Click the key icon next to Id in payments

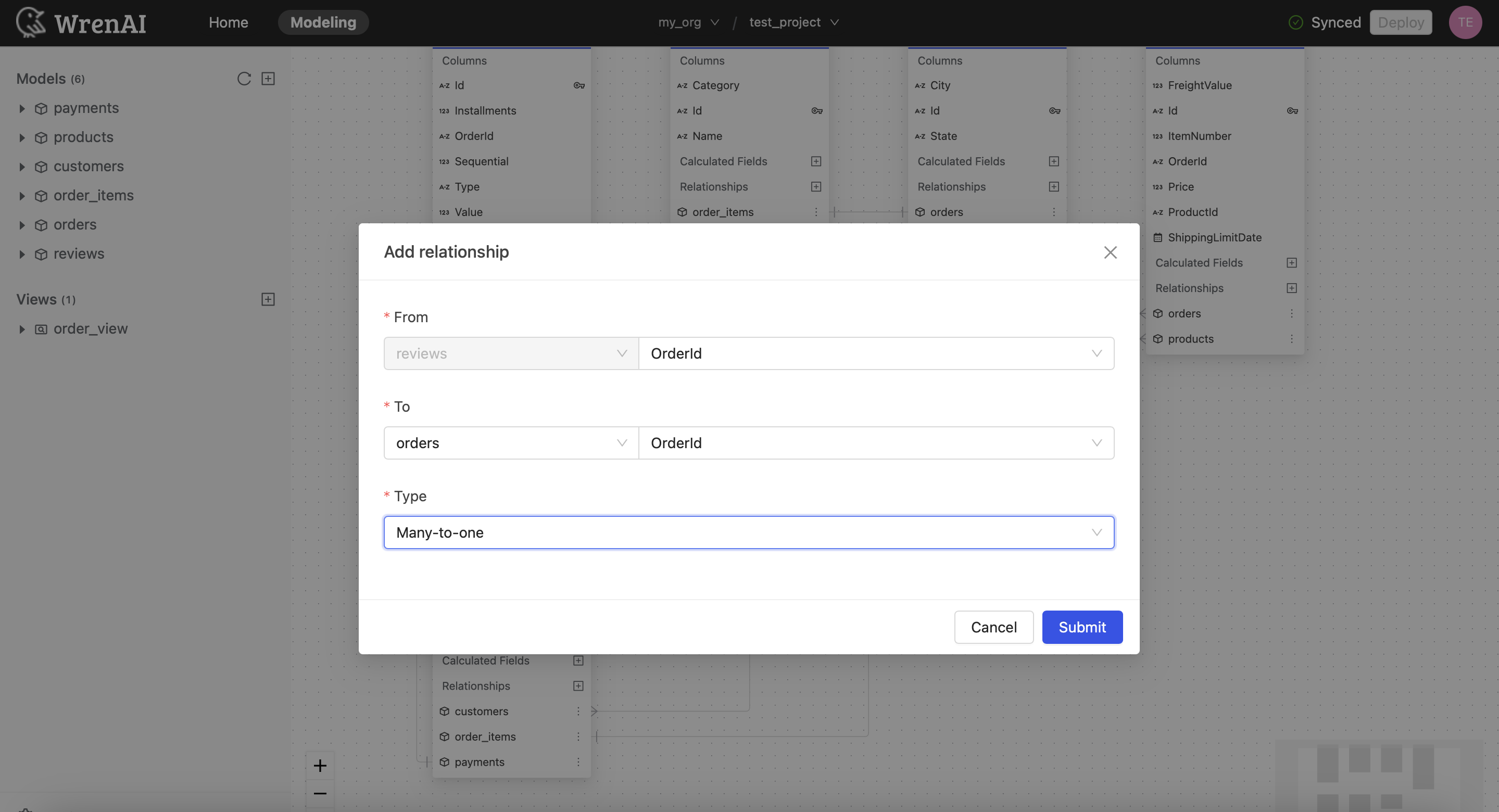[x=578, y=85]
